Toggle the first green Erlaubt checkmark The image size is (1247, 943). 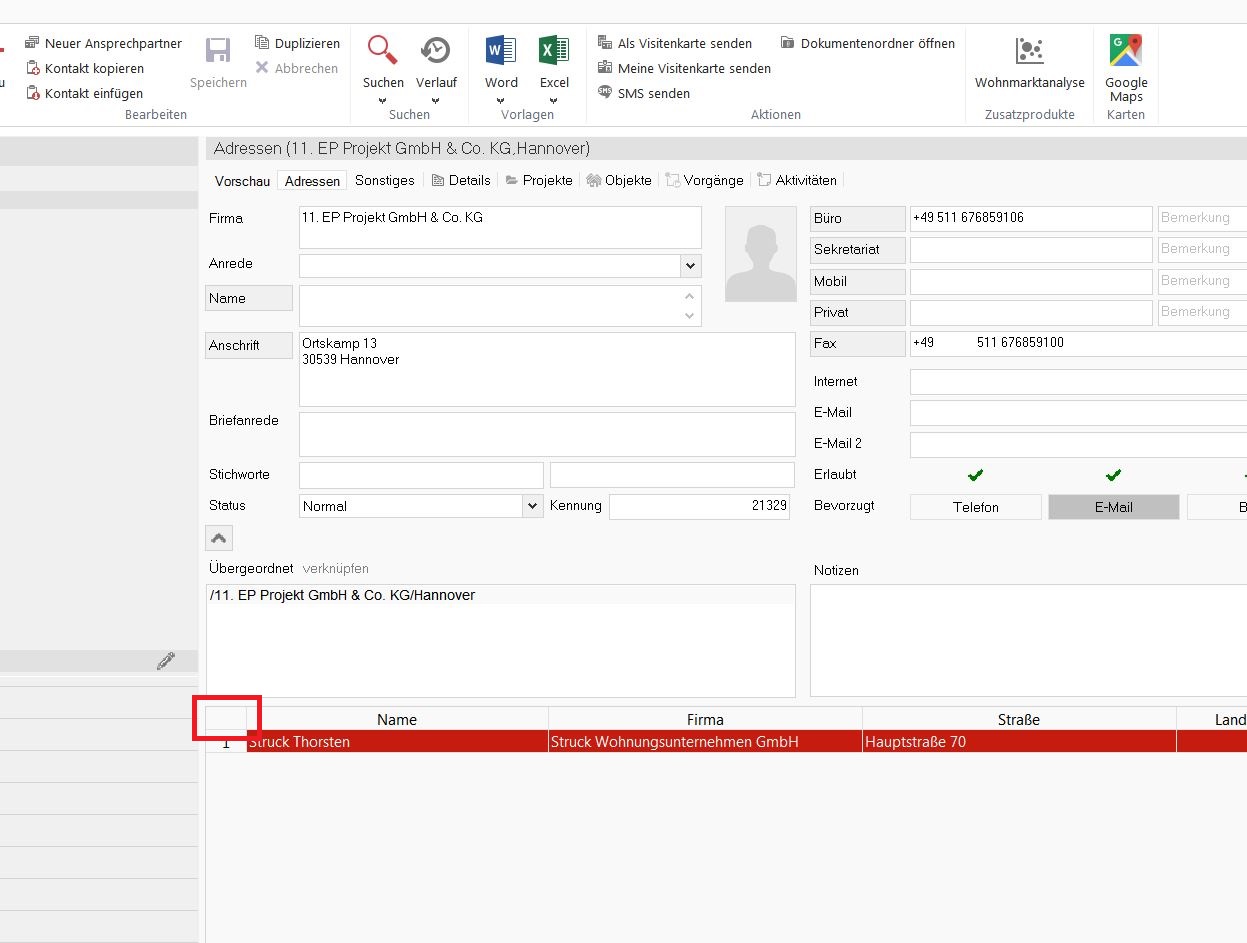coord(975,475)
